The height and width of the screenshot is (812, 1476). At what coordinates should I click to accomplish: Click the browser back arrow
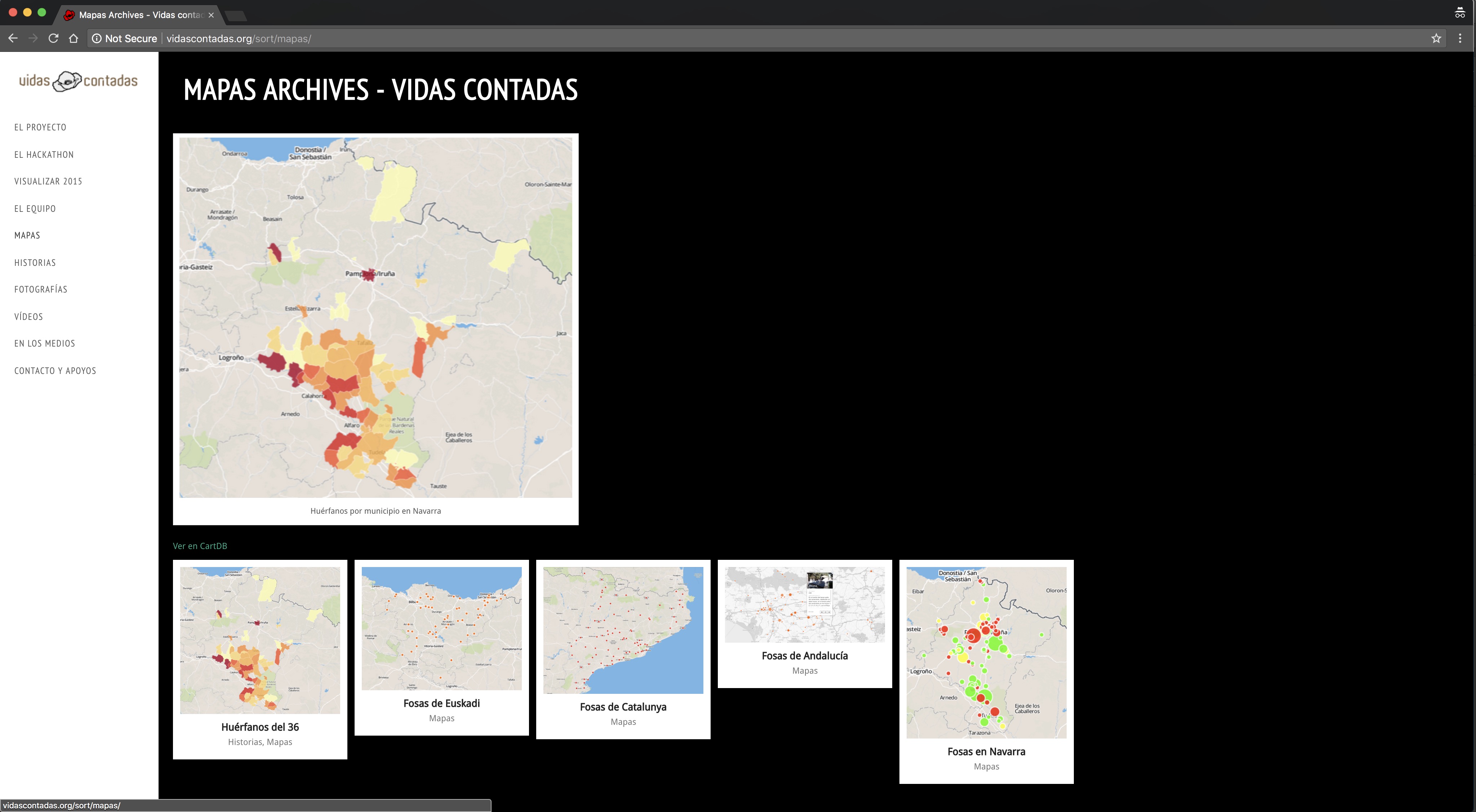pos(13,39)
